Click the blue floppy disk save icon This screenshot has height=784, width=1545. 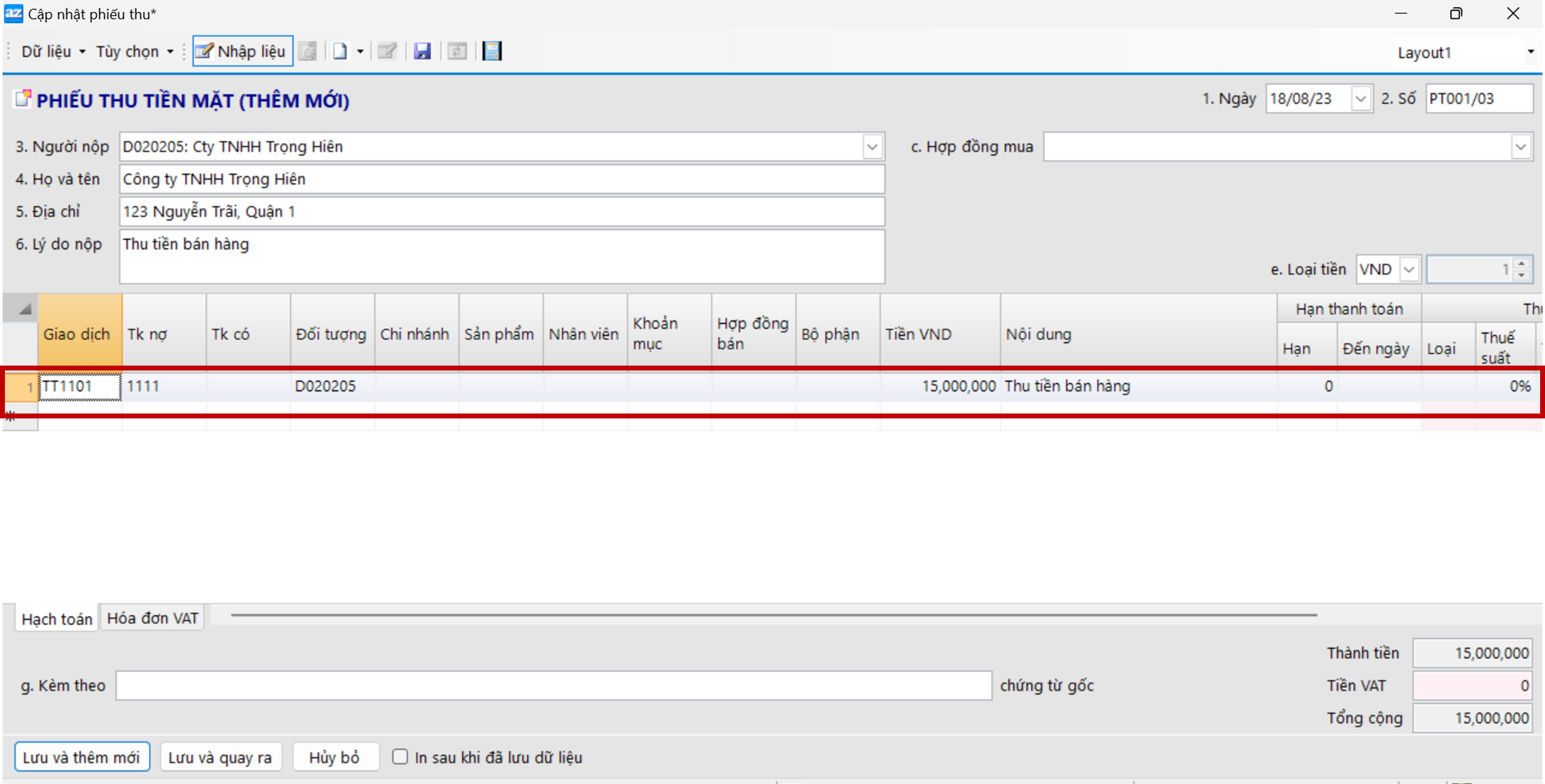(422, 51)
